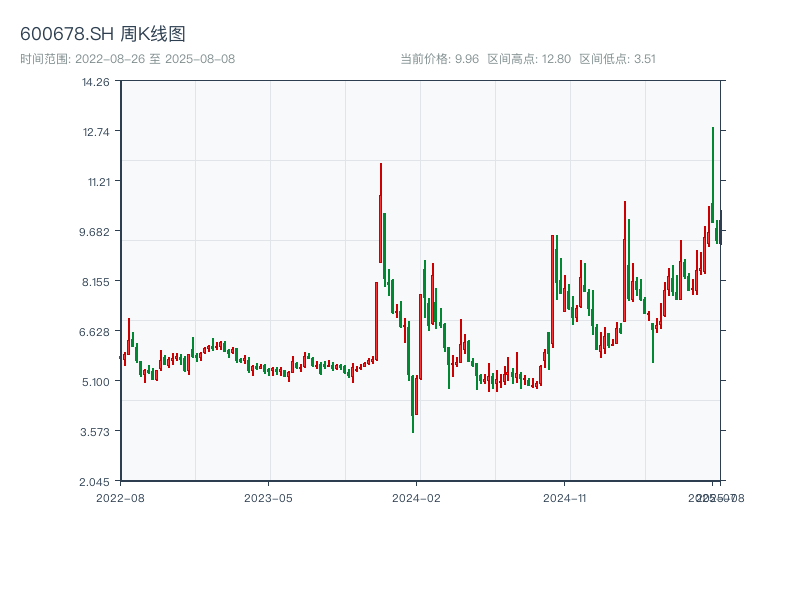Screen dimensions: 800x600
Task: Click the y-axis value 5.100
Action: [x=95, y=382]
